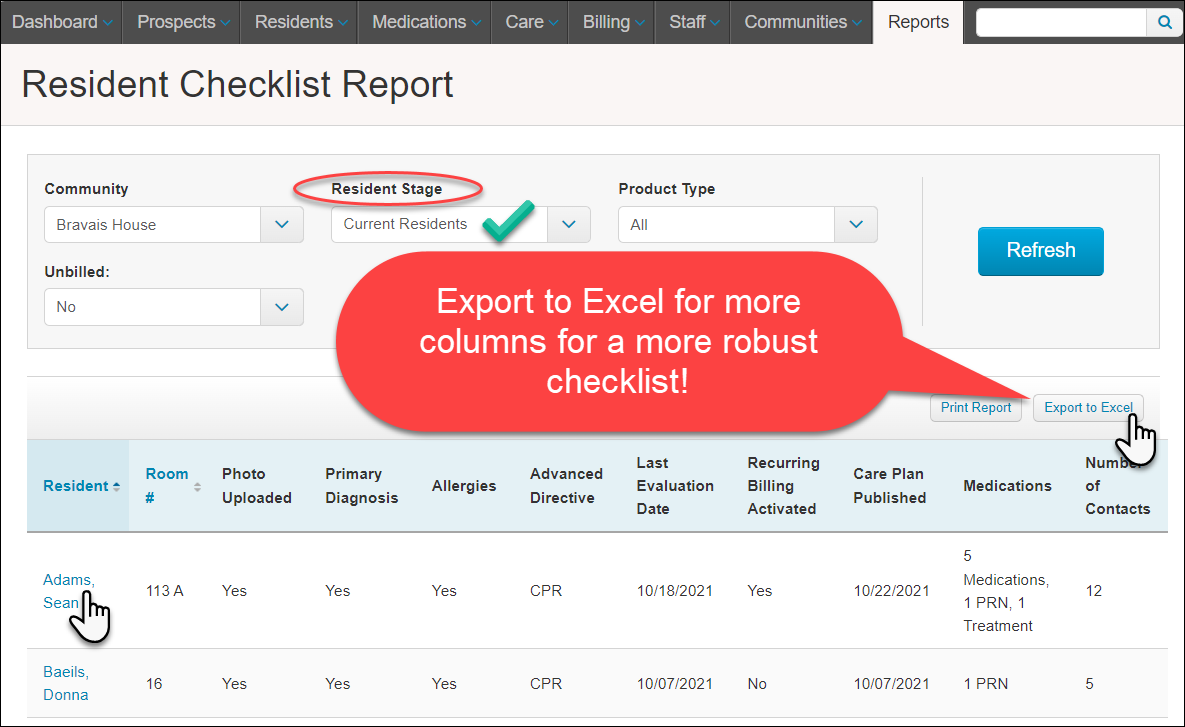Click the Print Report button
This screenshot has width=1185, height=727.
point(975,407)
